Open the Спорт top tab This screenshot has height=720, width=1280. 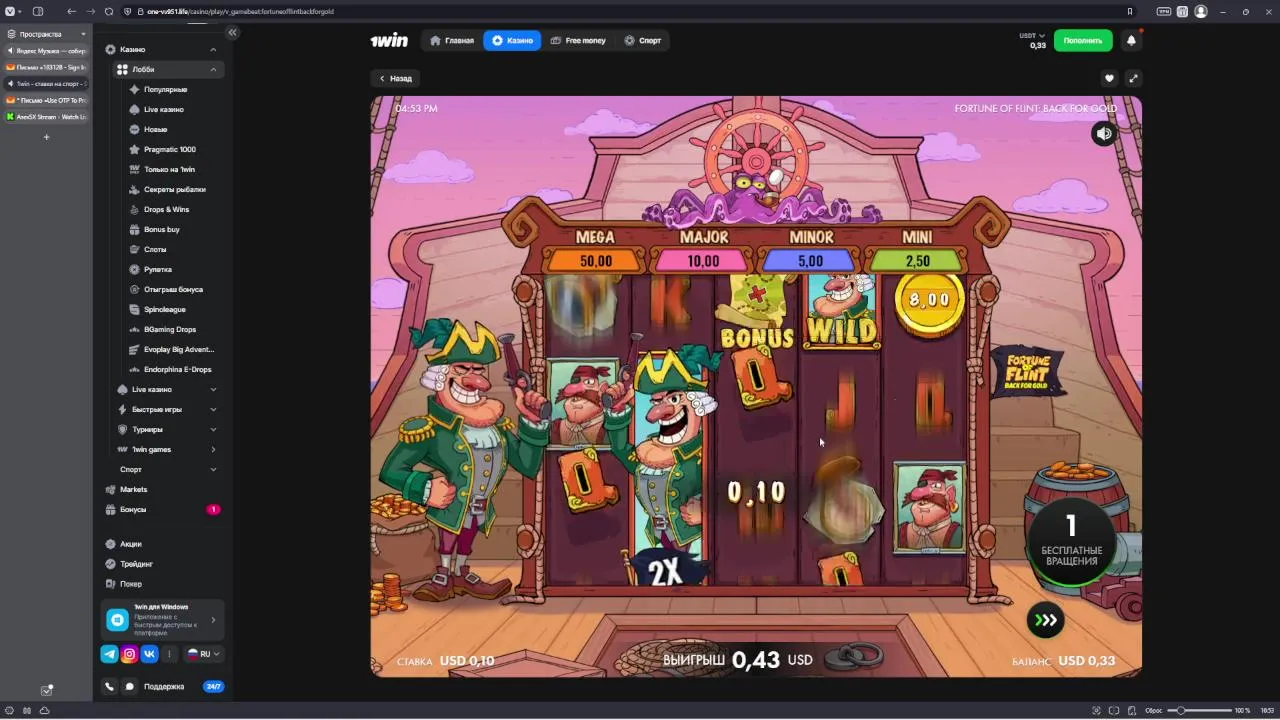coord(642,41)
